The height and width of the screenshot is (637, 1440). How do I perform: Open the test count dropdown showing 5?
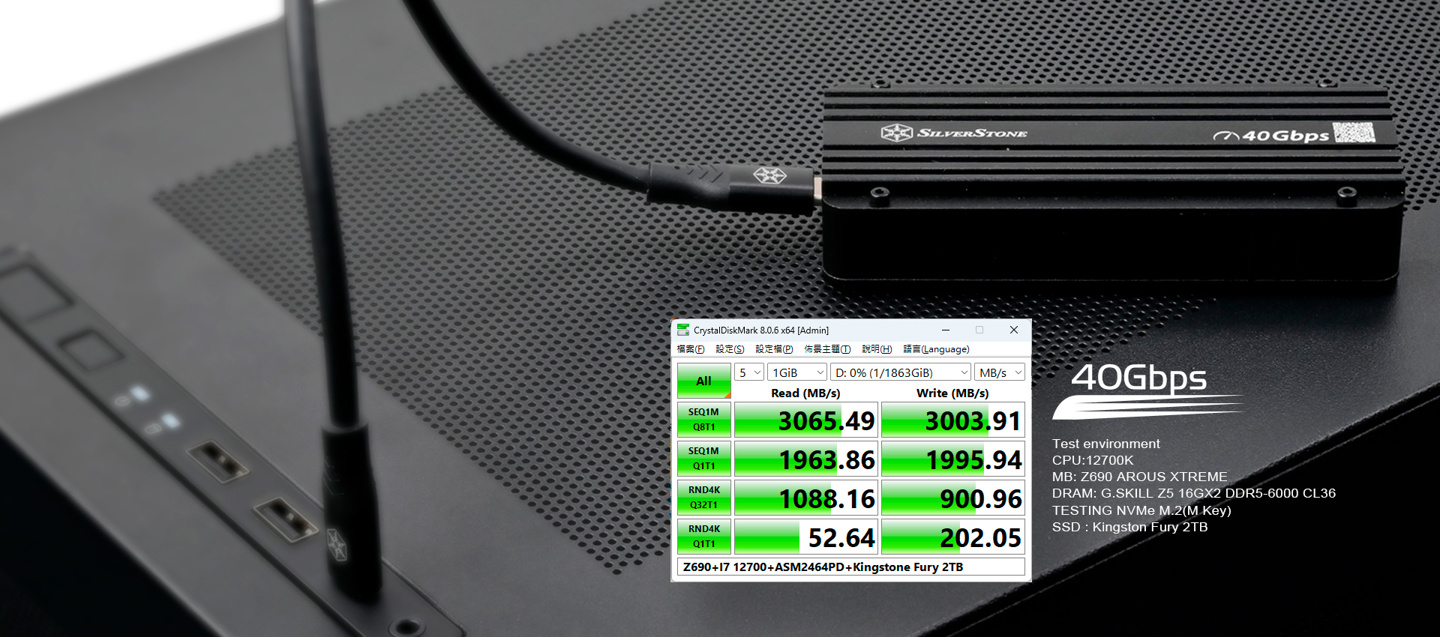pos(749,372)
